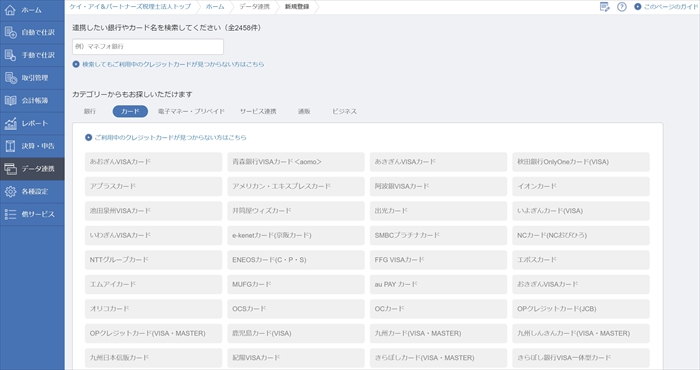
Task: Click the 自動で仕訳 sidebar icon
Action: [10, 32]
